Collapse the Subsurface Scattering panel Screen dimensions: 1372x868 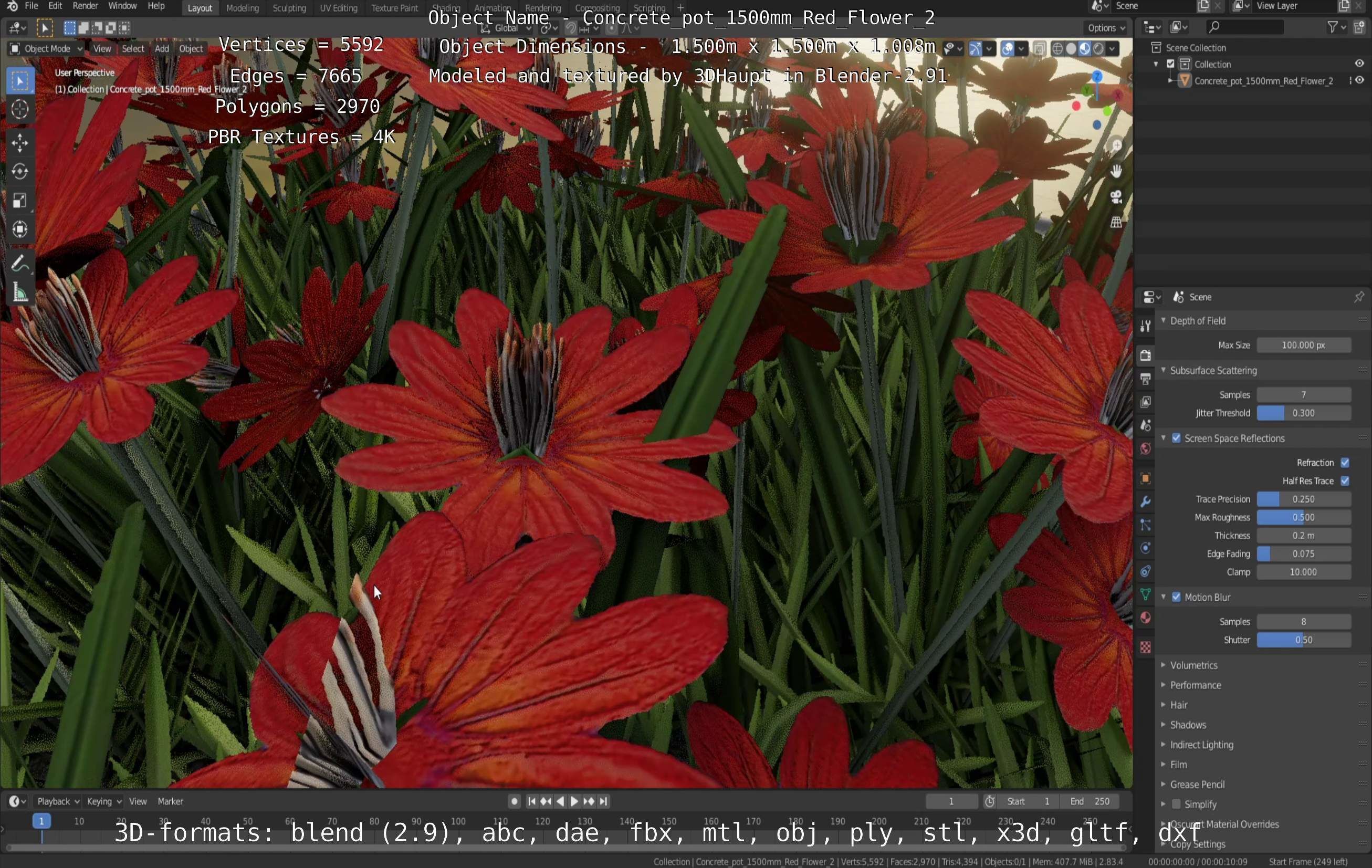coord(1164,370)
